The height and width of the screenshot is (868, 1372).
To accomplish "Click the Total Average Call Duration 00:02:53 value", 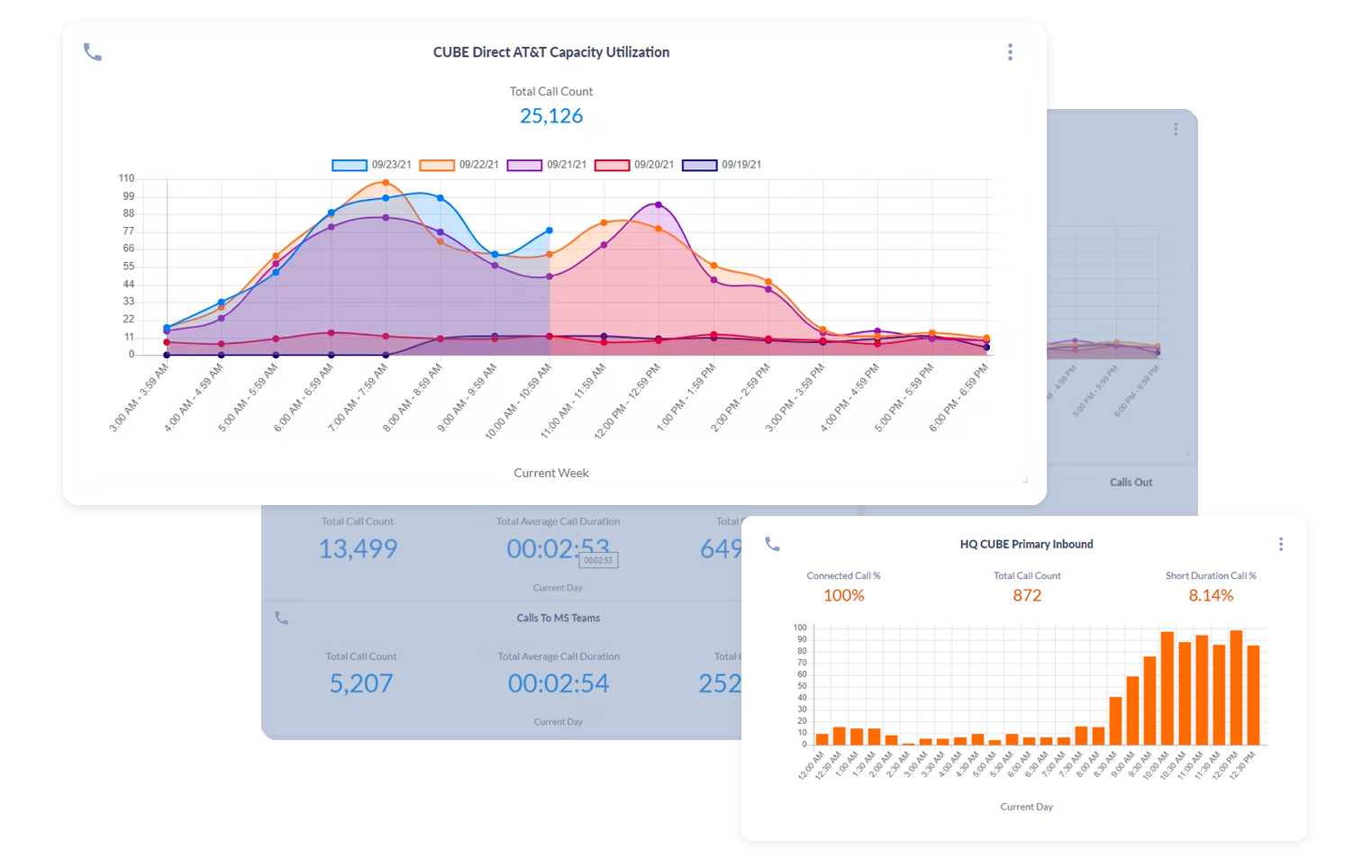I will (x=558, y=548).
